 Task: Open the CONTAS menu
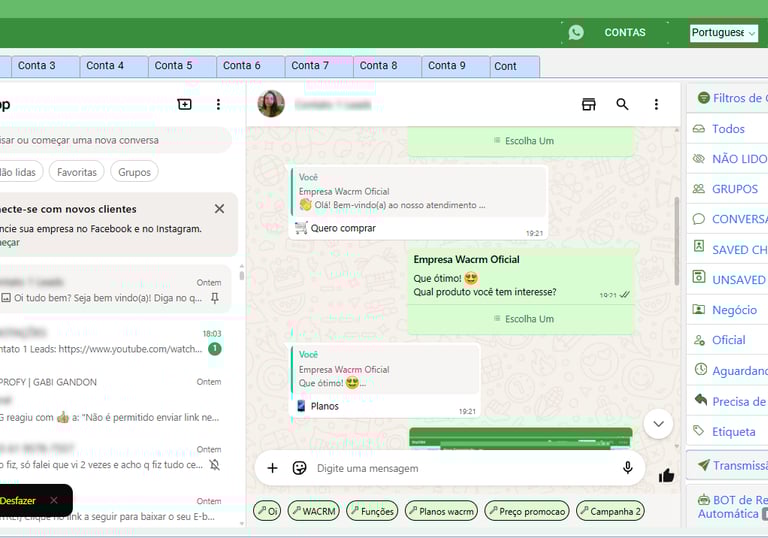[x=624, y=32]
